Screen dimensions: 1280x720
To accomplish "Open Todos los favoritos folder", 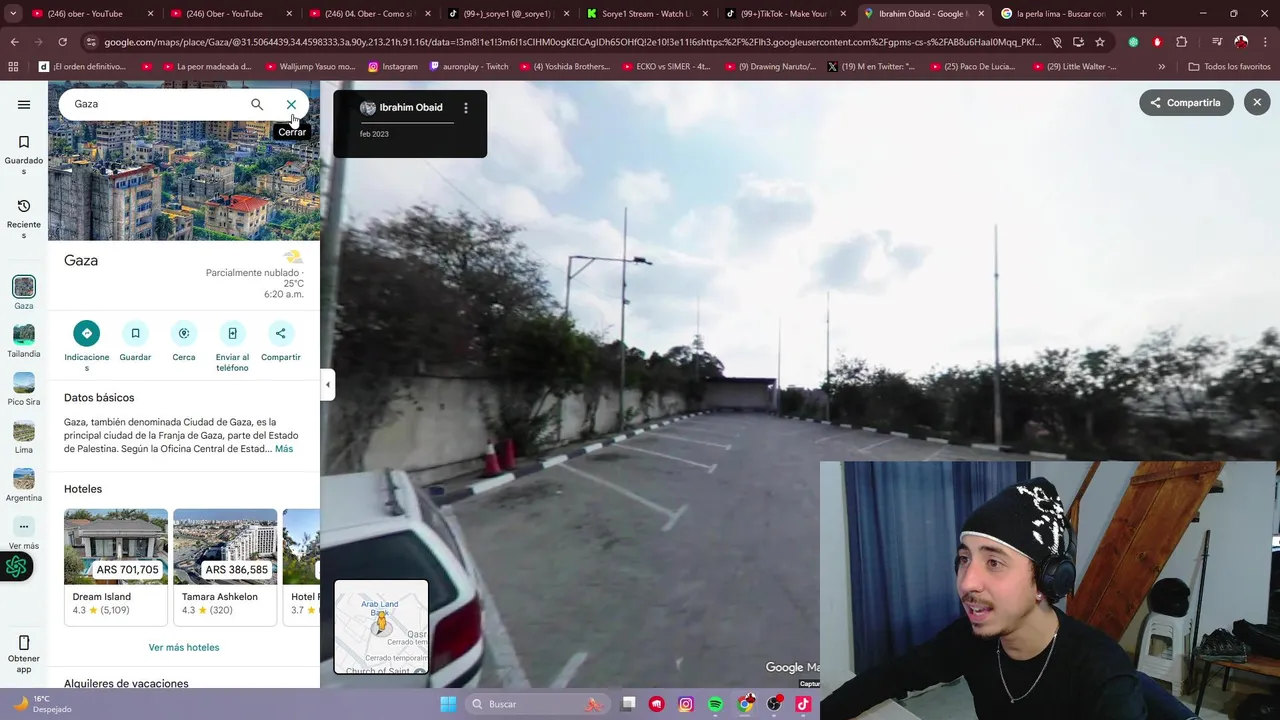I will (1229, 66).
